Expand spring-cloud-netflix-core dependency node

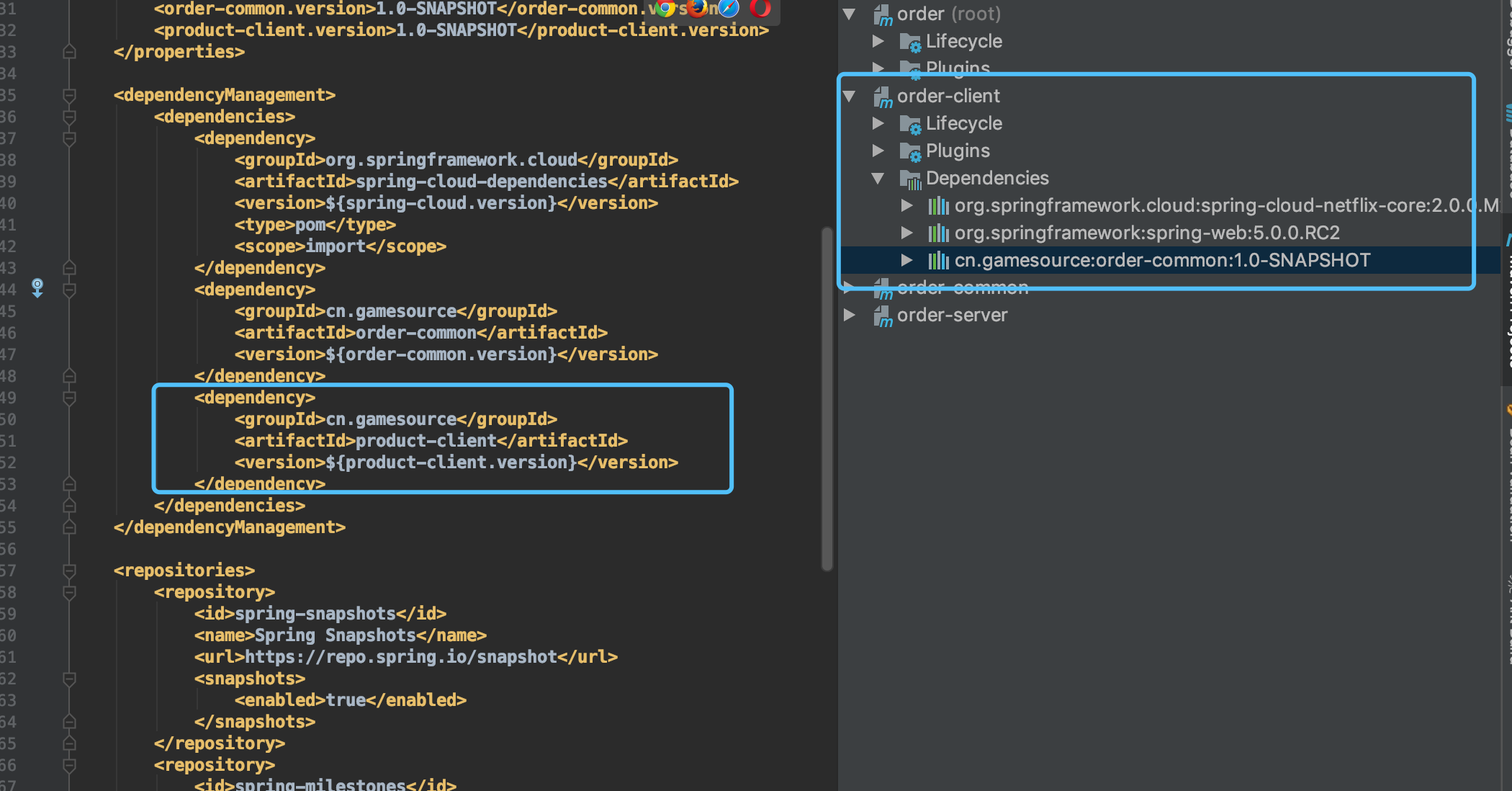906,205
